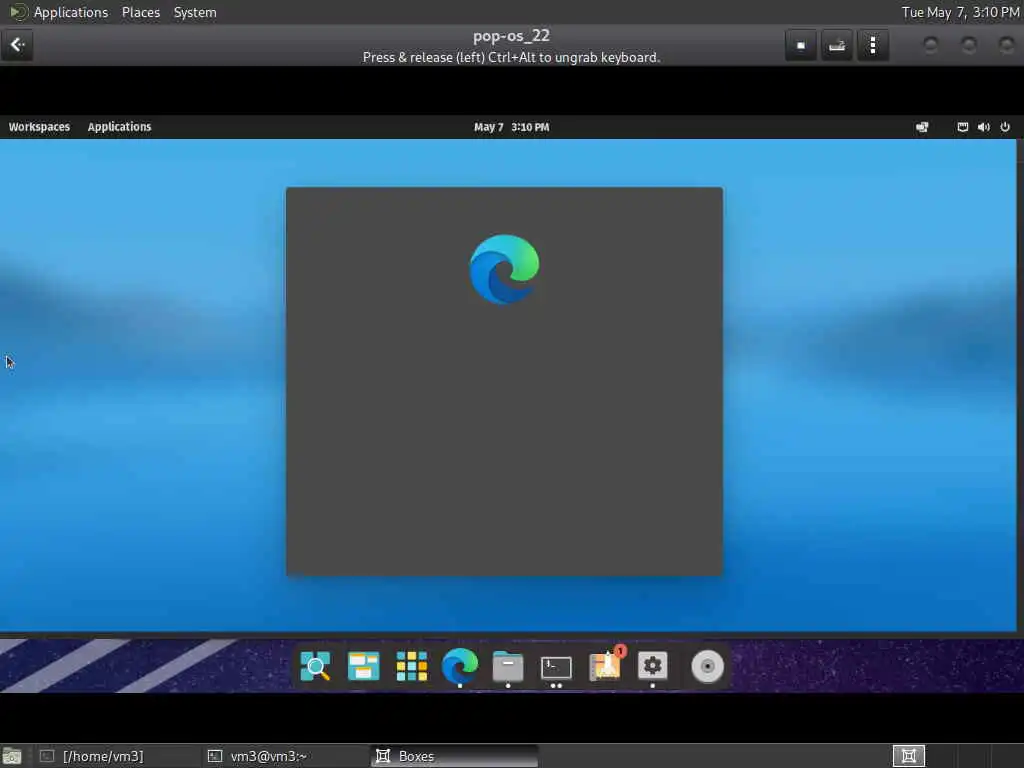The width and height of the screenshot is (1024, 768).
Task: Open the Terminal icon in the dock
Action: pyautogui.click(x=556, y=667)
